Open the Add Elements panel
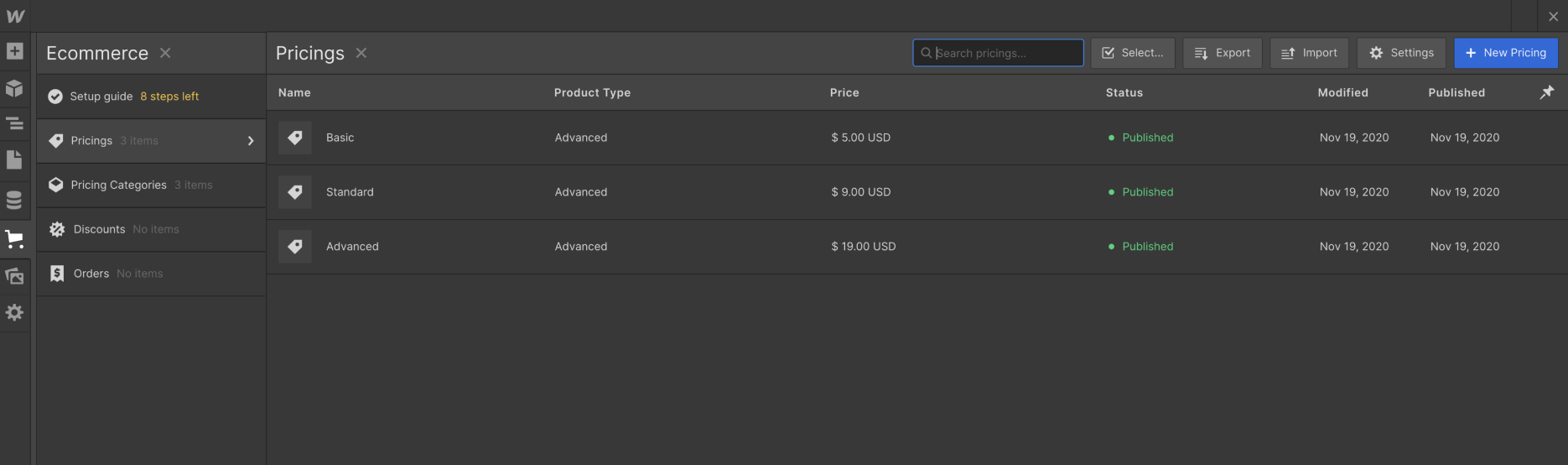Viewport: 1568px width, 465px height. tap(14, 51)
